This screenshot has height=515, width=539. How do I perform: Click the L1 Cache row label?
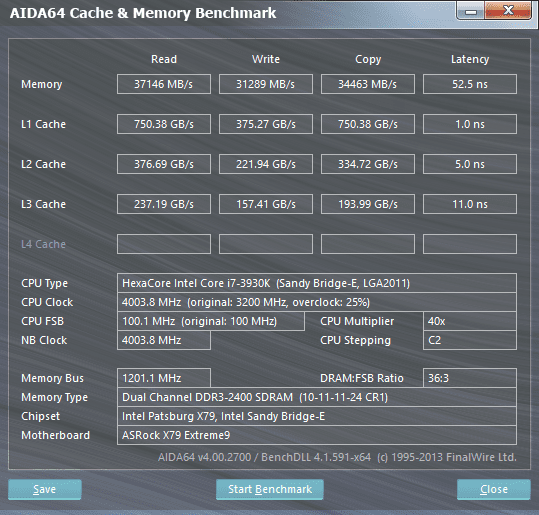coord(43,124)
